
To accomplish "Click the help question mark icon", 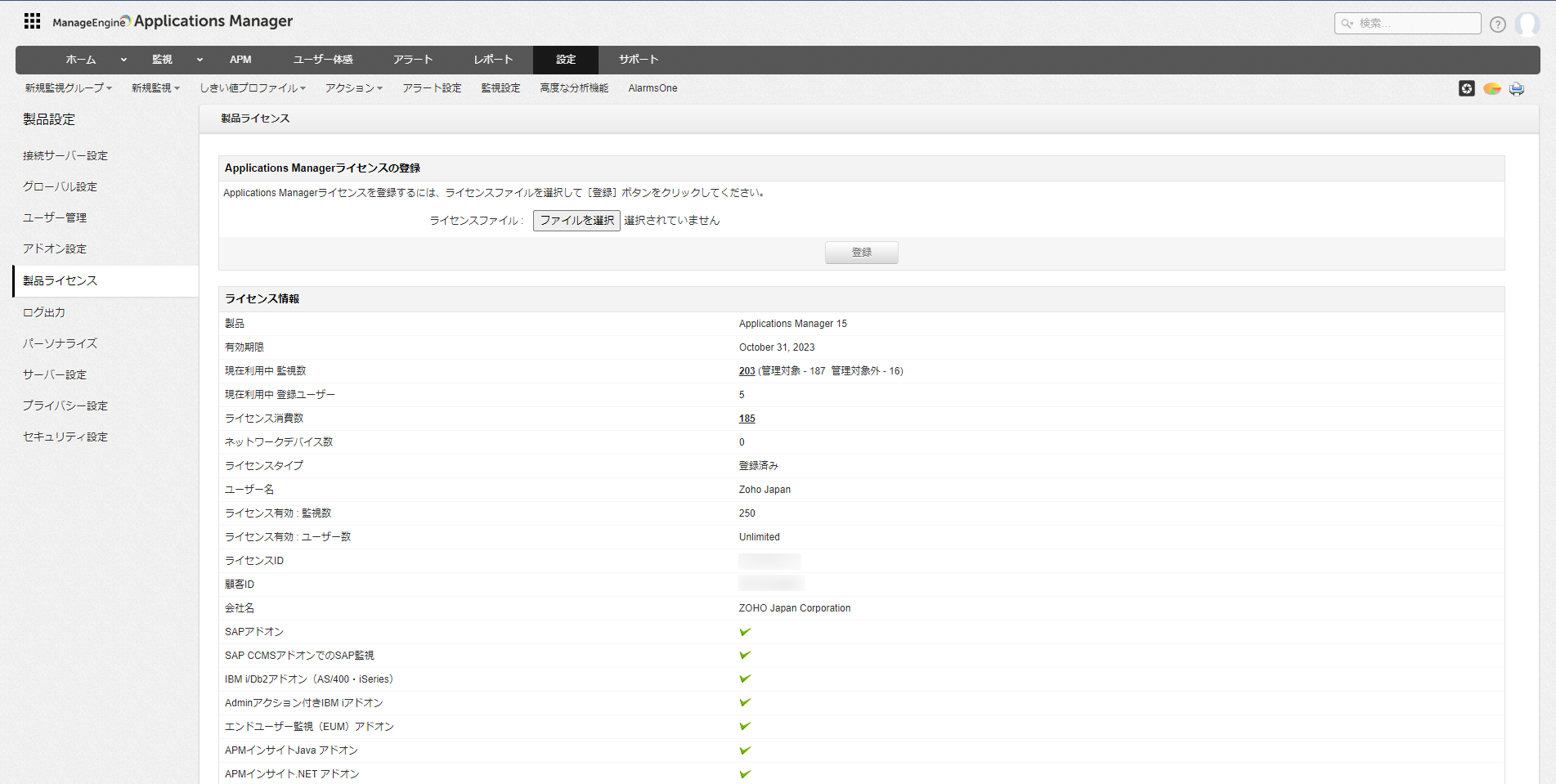I will click(1497, 24).
